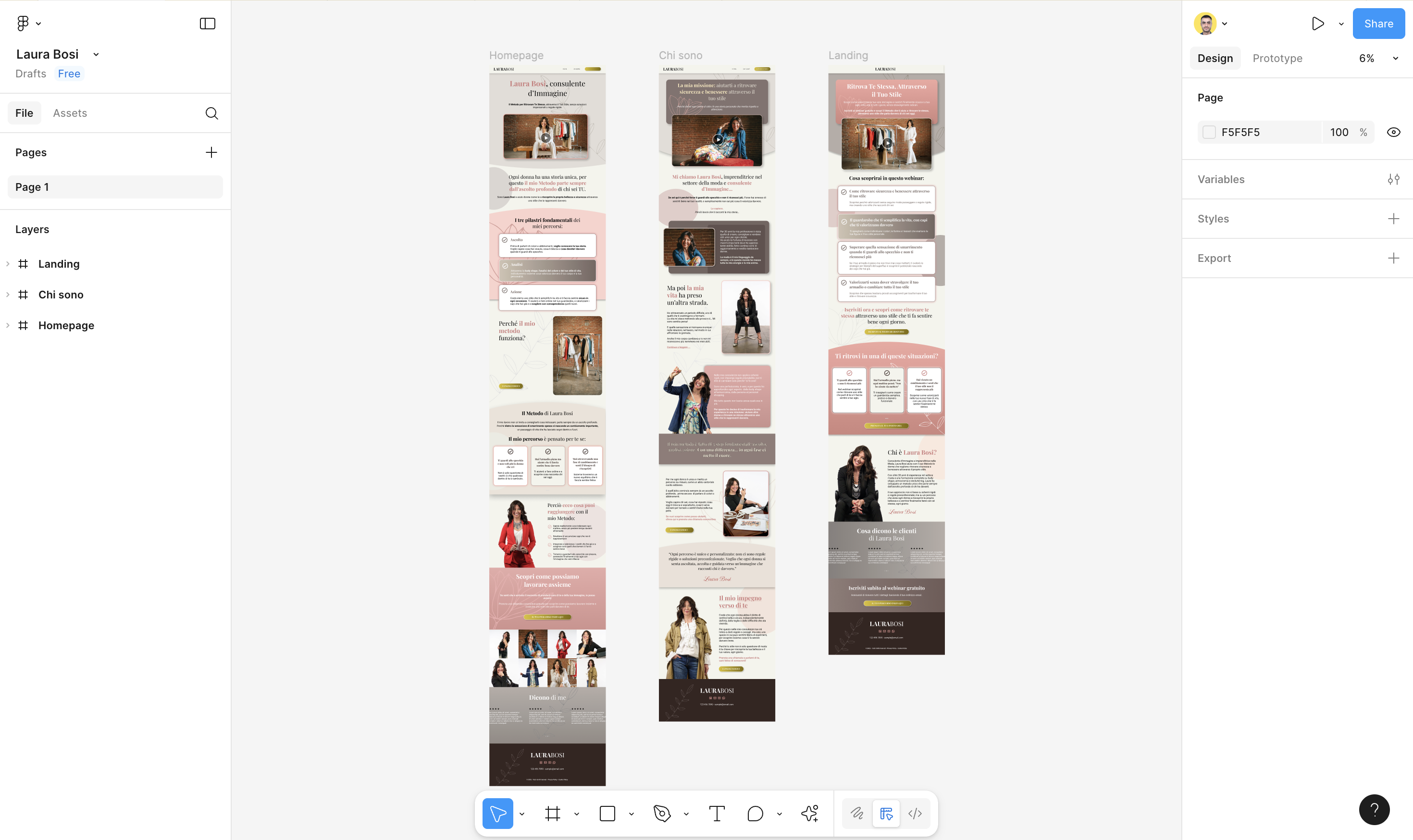Open the Variables settings icon

tap(1393, 179)
